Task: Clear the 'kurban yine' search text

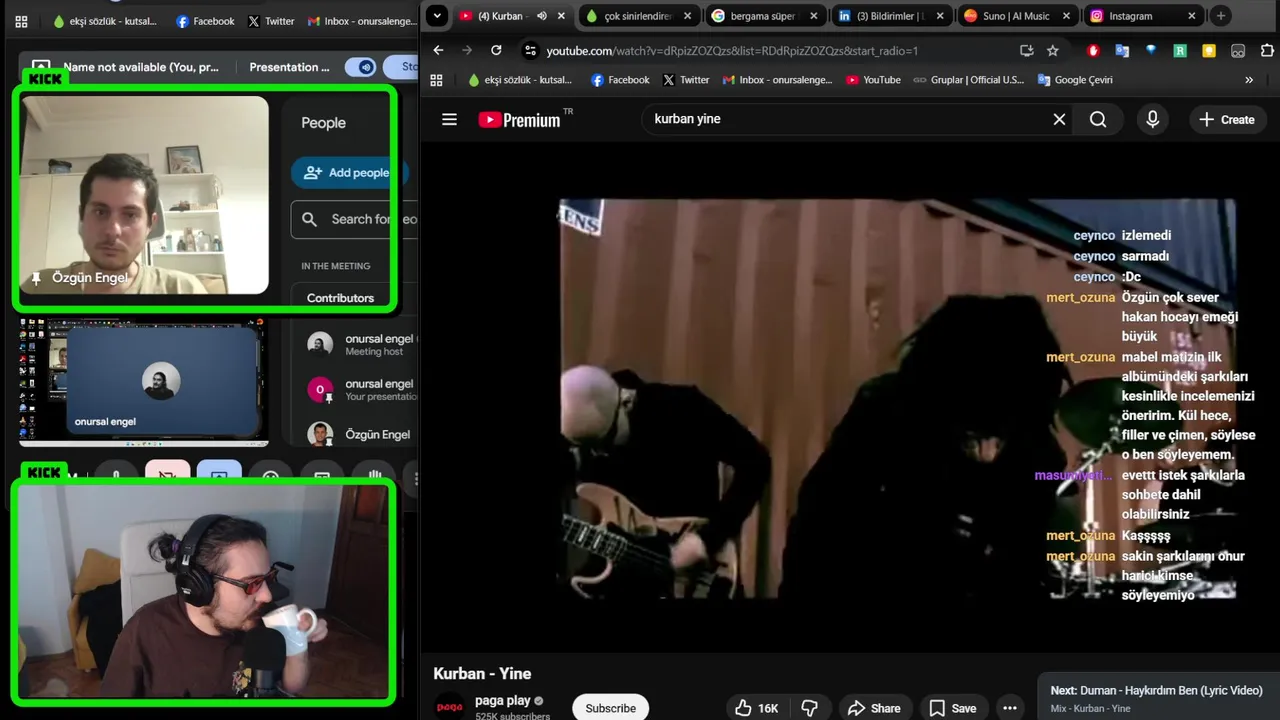Action: coord(1059,119)
